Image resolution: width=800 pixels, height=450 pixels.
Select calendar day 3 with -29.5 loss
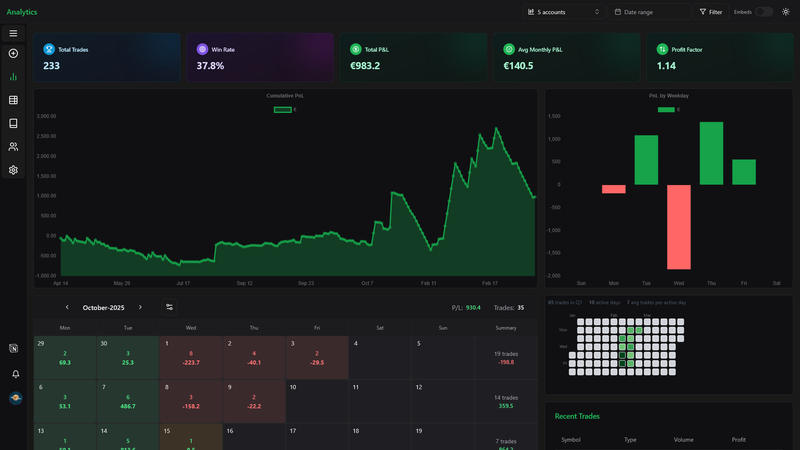tap(317, 357)
